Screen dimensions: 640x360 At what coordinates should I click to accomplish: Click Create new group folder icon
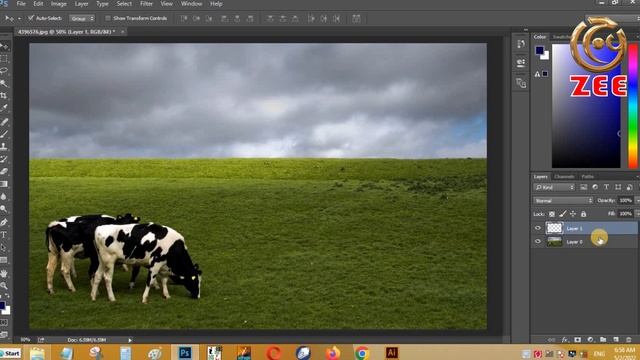pyautogui.click(x=603, y=340)
